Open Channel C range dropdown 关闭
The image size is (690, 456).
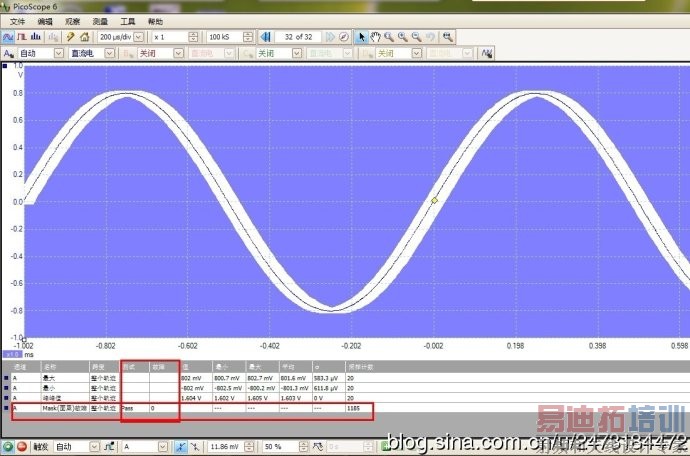297,53
